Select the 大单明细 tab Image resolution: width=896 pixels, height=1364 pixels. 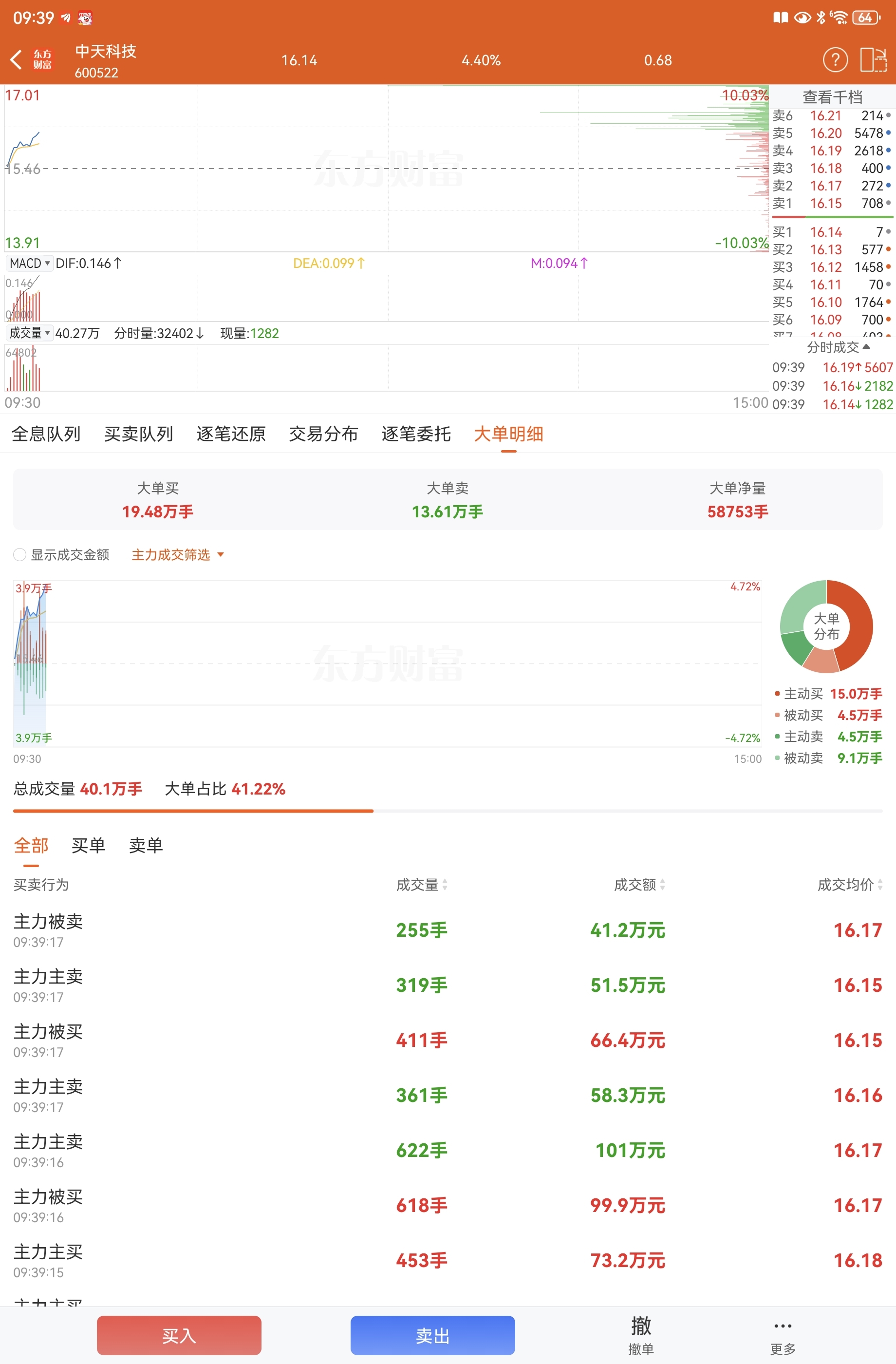[509, 434]
